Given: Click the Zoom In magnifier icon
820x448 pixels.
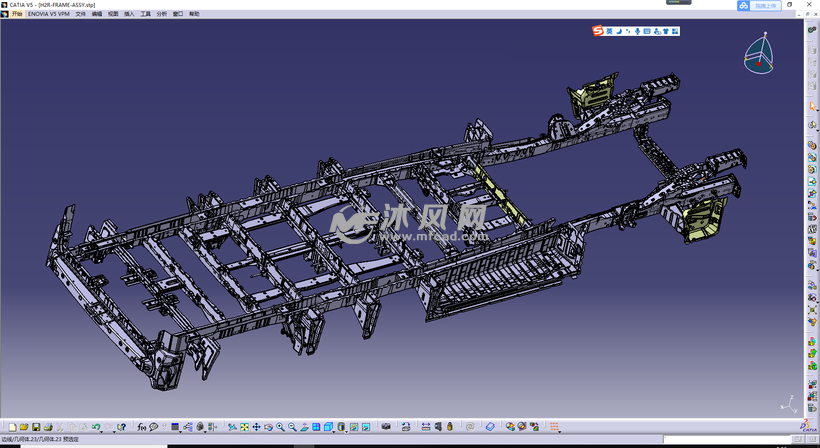Looking at the screenshot, I should pyautogui.click(x=280, y=427).
